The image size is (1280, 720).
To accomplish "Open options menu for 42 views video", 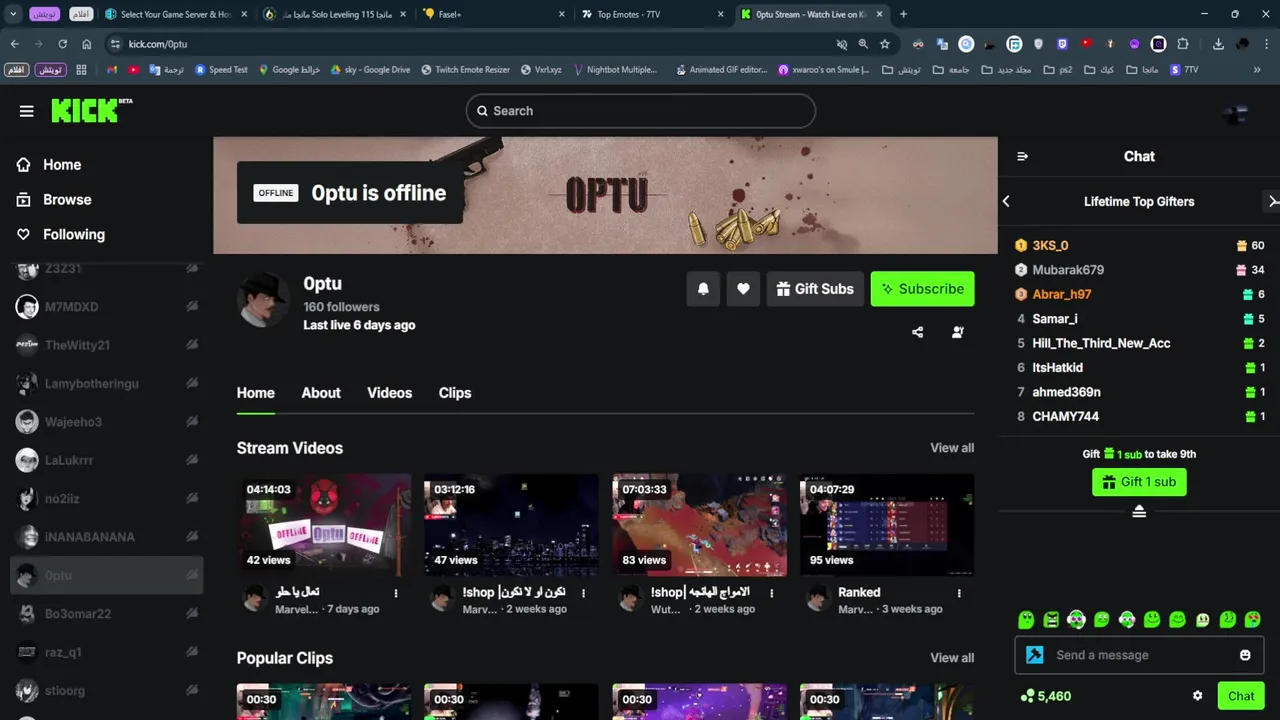I will point(396,593).
